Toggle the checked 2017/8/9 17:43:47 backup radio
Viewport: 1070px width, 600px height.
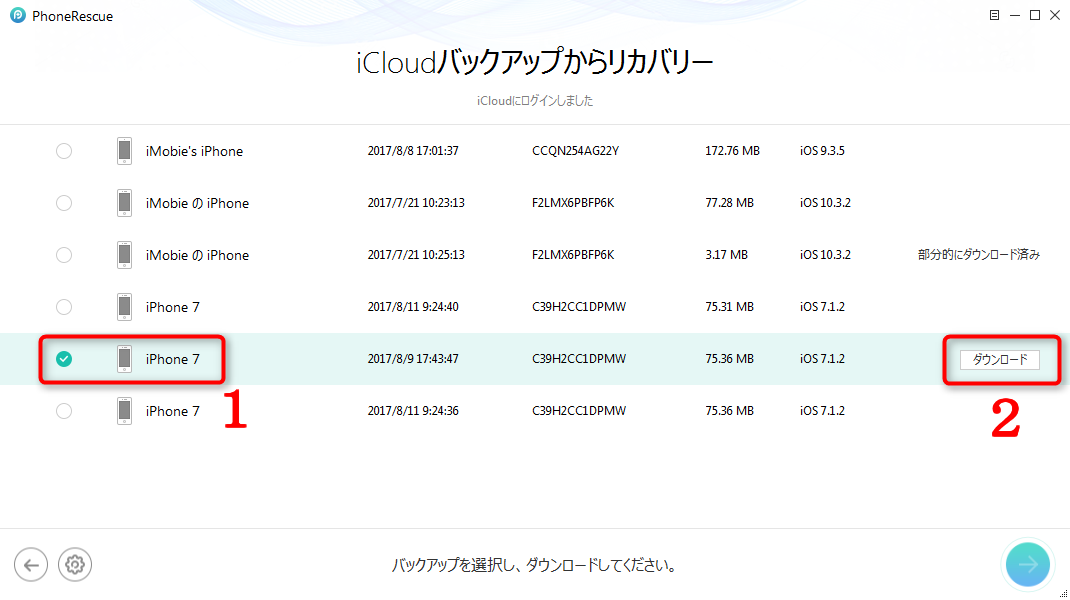(x=64, y=358)
